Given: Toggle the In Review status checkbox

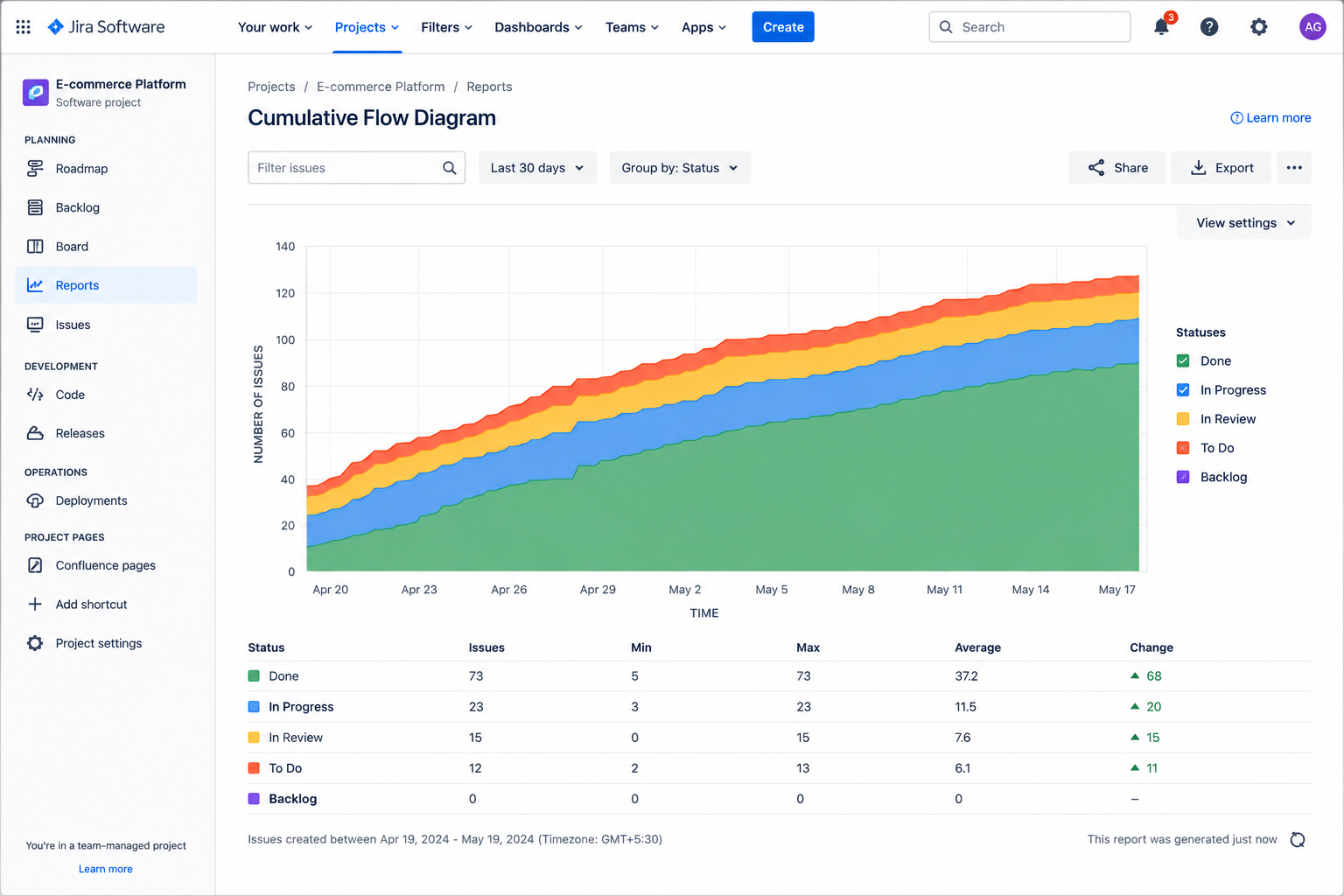Looking at the screenshot, I should [x=1183, y=419].
